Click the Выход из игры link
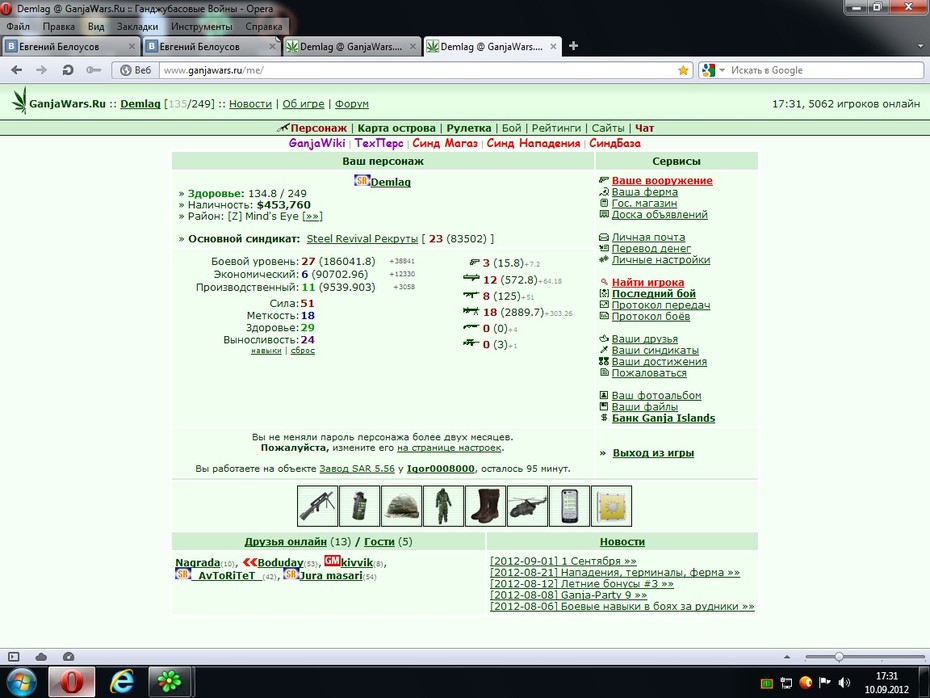Image resolution: width=930 pixels, height=698 pixels. [x=653, y=453]
